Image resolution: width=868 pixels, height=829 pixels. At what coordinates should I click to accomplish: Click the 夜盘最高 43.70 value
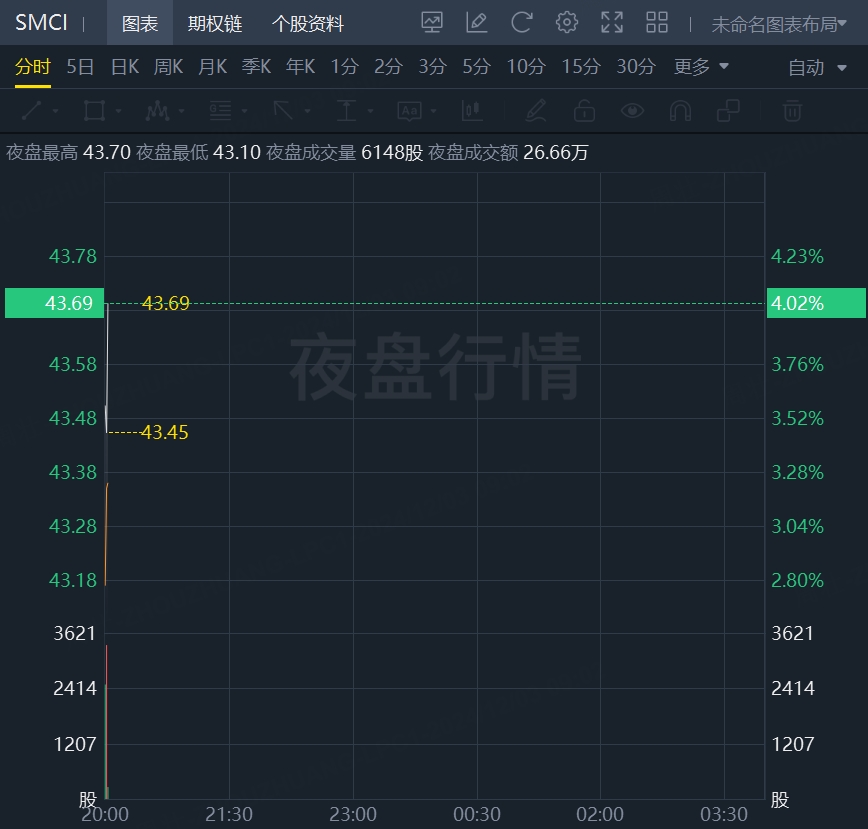click(107, 152)
